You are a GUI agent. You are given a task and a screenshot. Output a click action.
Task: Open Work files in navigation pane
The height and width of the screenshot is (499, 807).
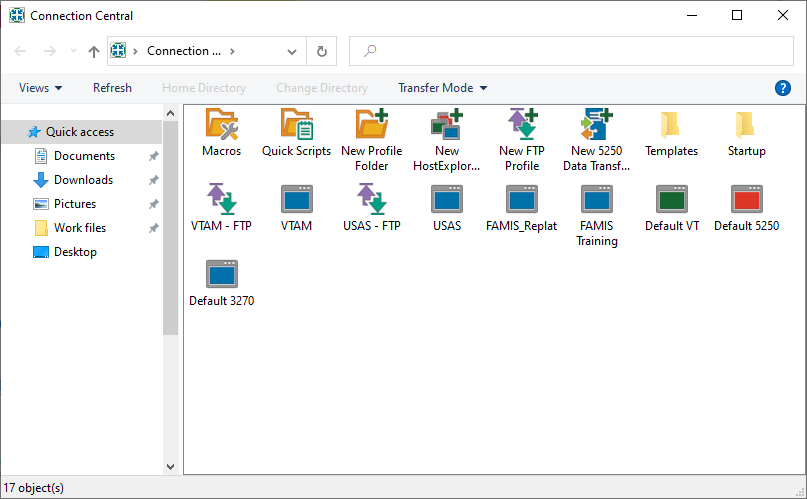(82, 228)
